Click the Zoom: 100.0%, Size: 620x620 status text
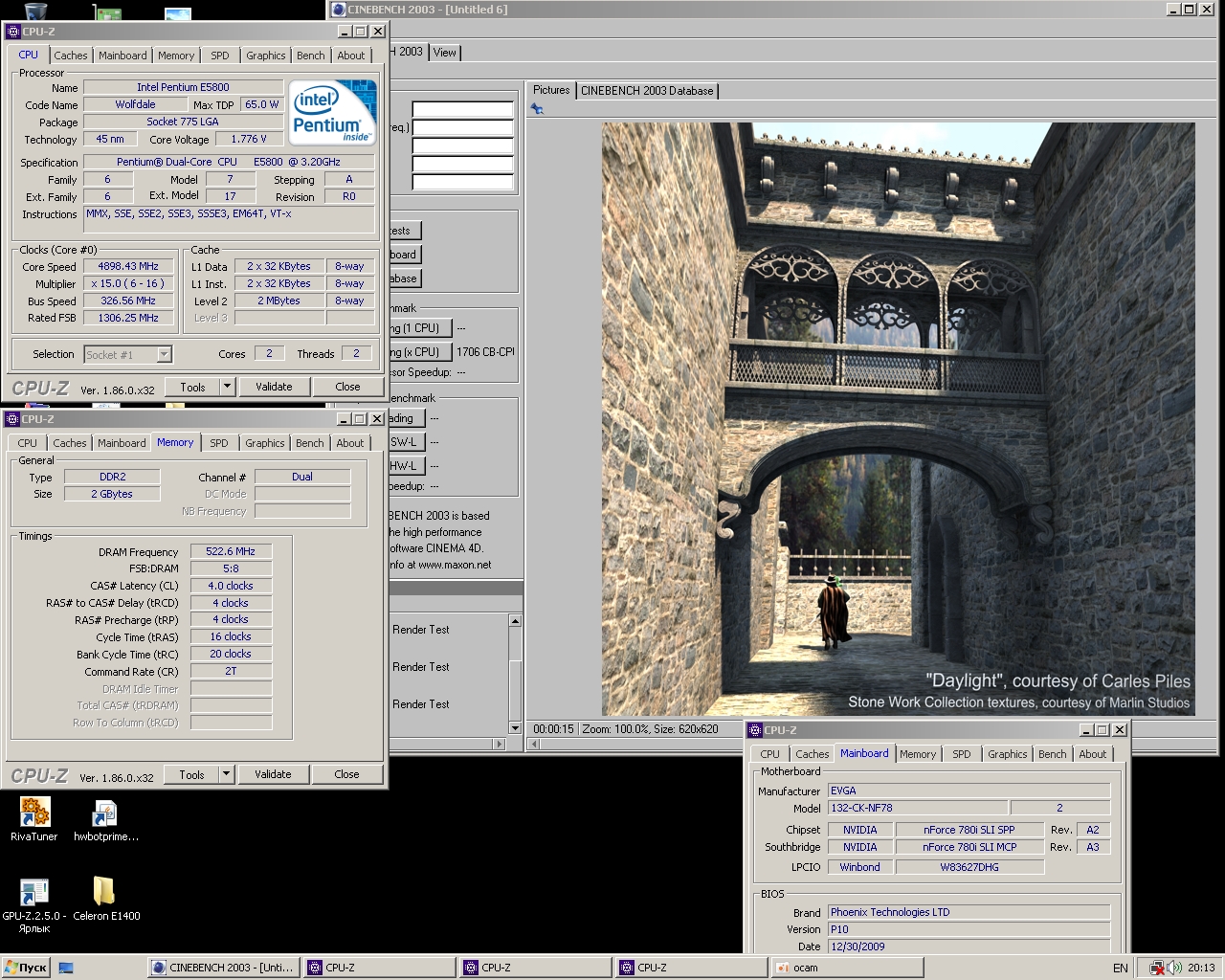This screenshot has width=1225, height=980. click(650, 729)
